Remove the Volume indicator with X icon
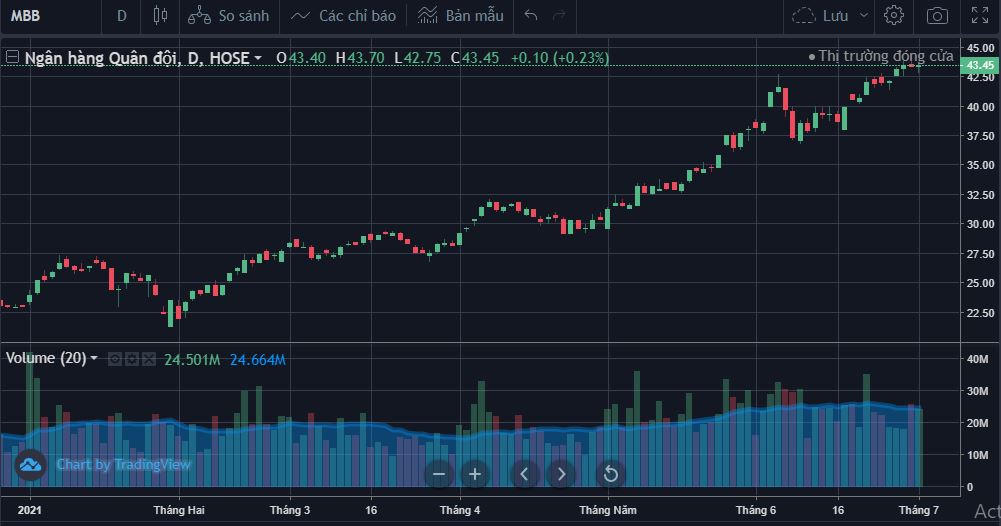This screenshot has height=526, width=1001. coord(147,359)
